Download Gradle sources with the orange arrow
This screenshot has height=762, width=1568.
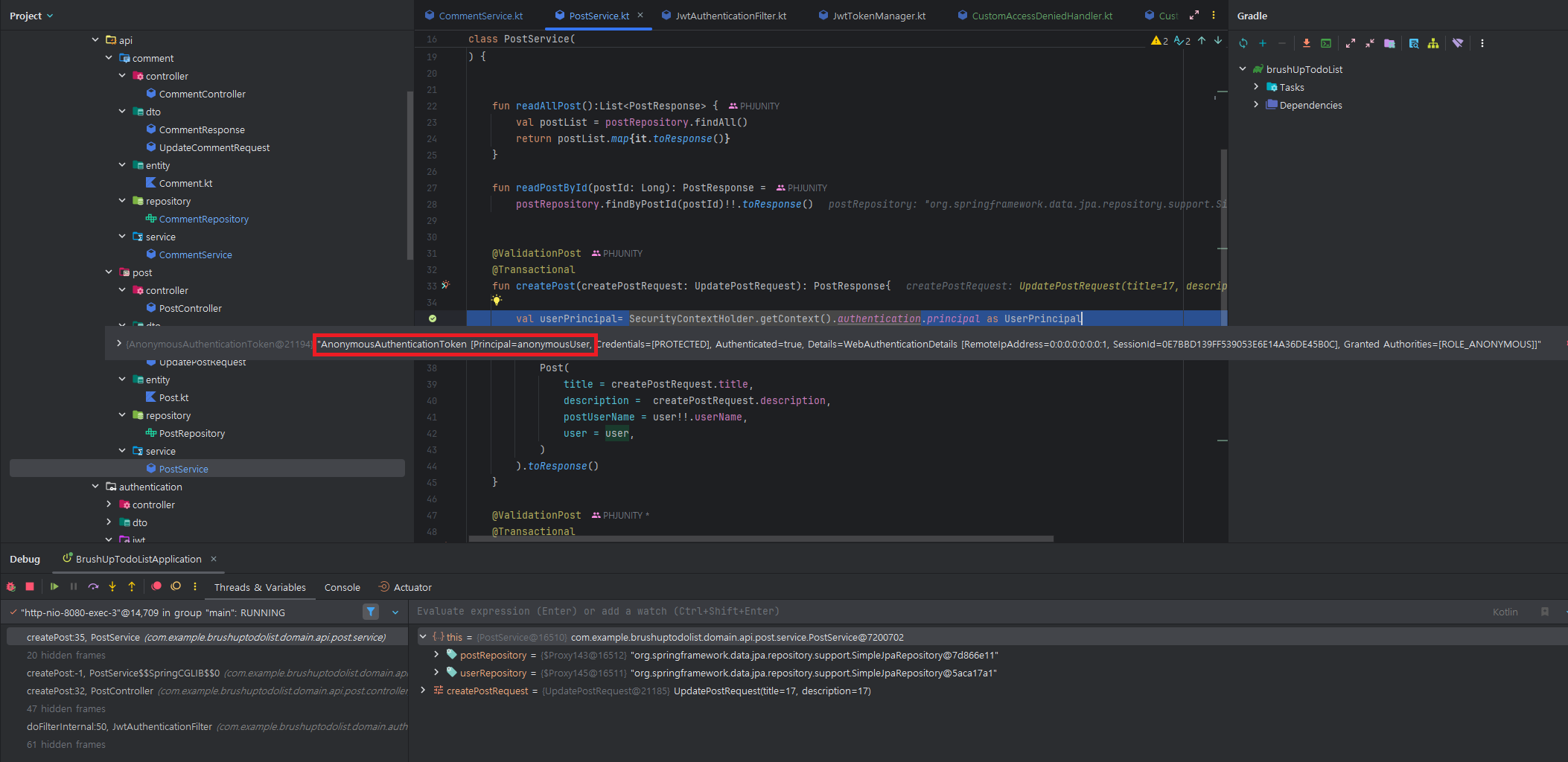tap(1307, 43)
